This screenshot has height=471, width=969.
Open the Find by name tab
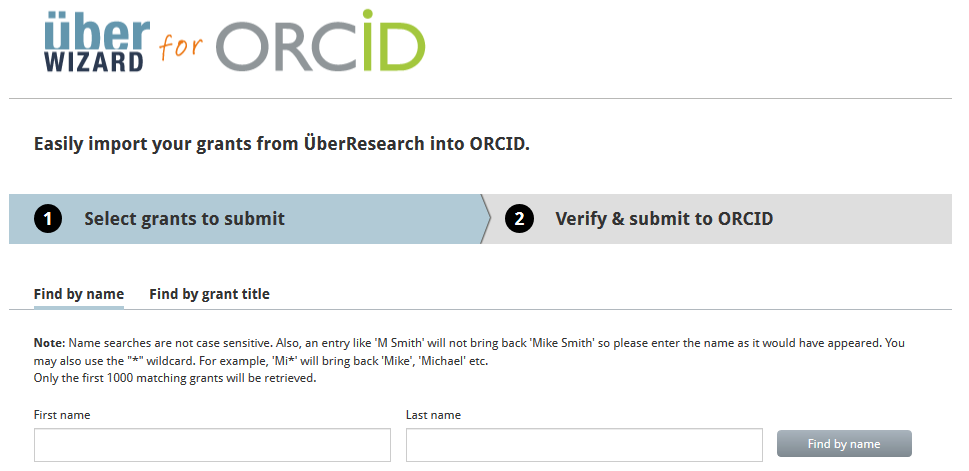(79, 294)
